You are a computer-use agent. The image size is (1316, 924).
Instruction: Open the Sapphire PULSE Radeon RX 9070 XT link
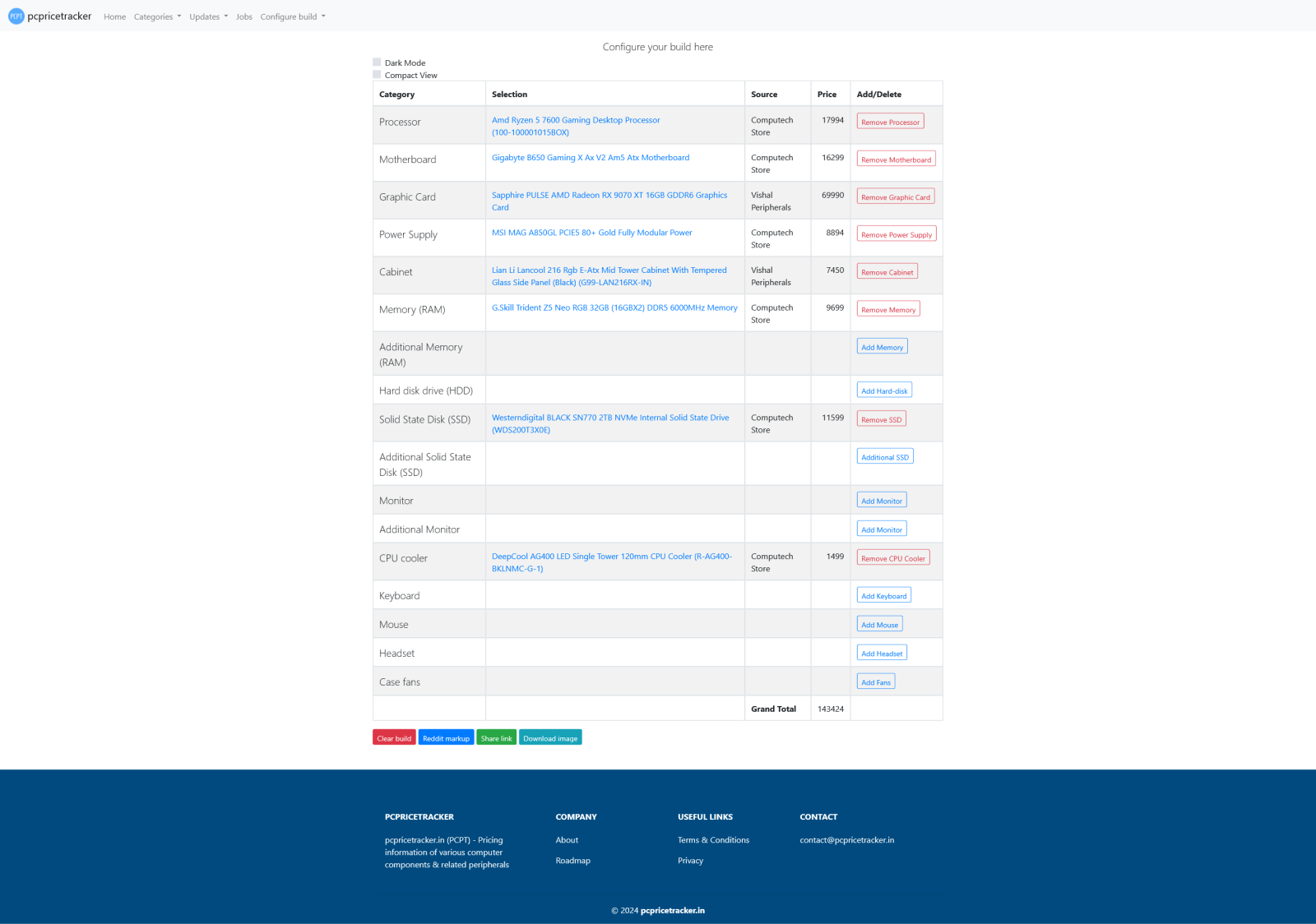(609, 196)
